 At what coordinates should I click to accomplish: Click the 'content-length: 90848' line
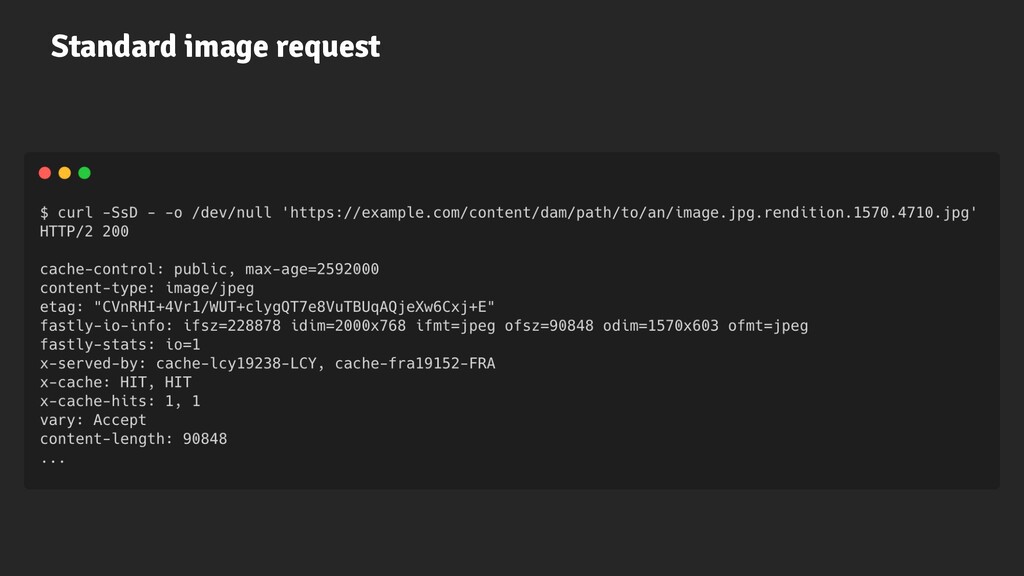point(133,440)
